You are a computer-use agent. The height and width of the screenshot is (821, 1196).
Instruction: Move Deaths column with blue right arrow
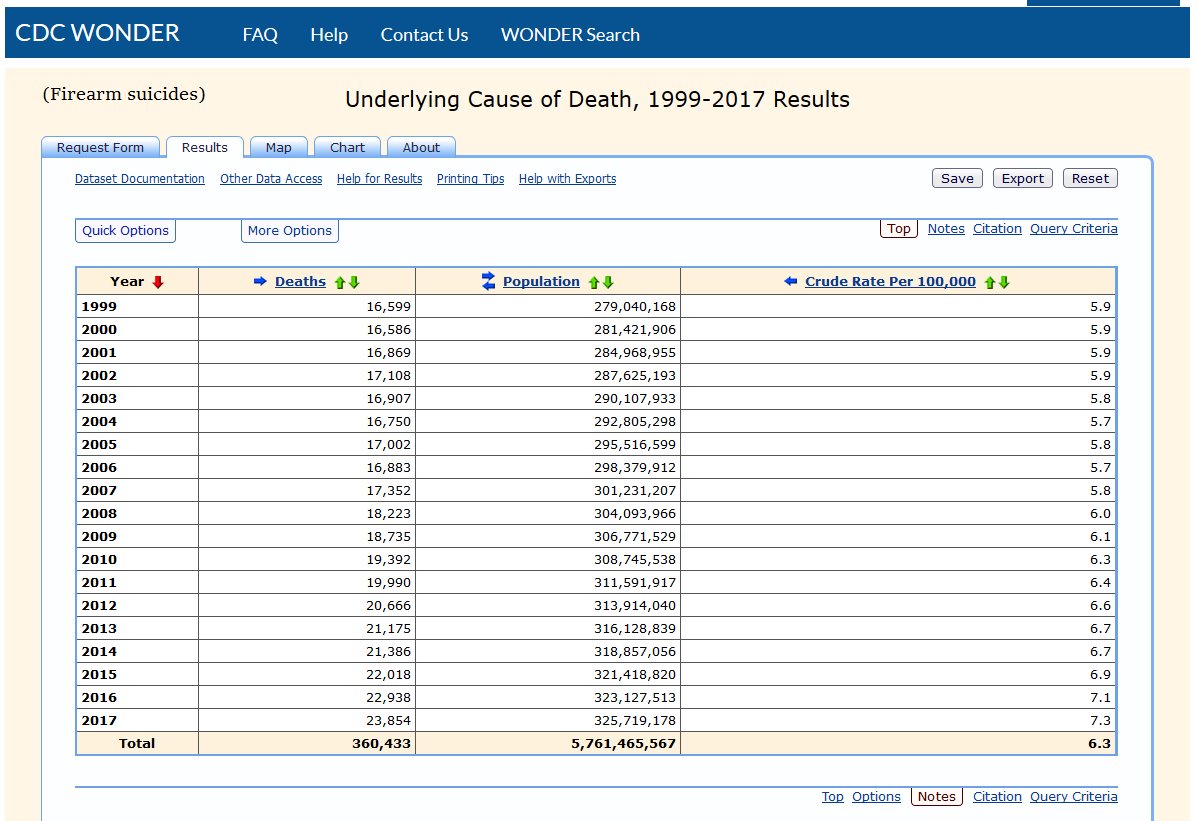260,282
